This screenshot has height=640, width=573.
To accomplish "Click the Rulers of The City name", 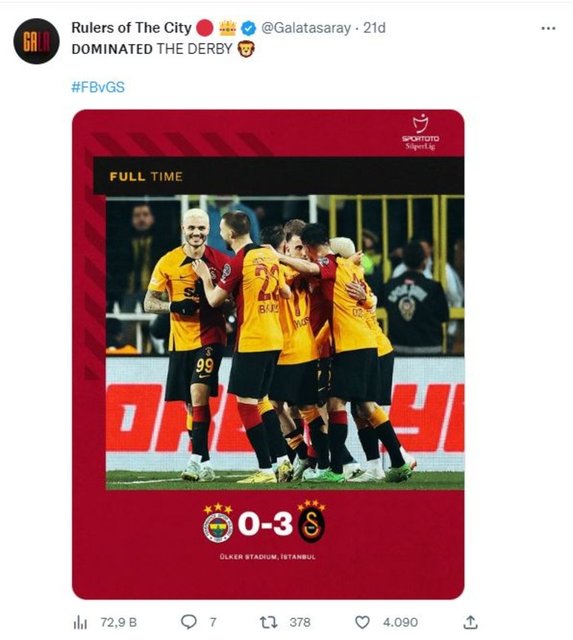I will pyautogui.click(x=131, y=28).
